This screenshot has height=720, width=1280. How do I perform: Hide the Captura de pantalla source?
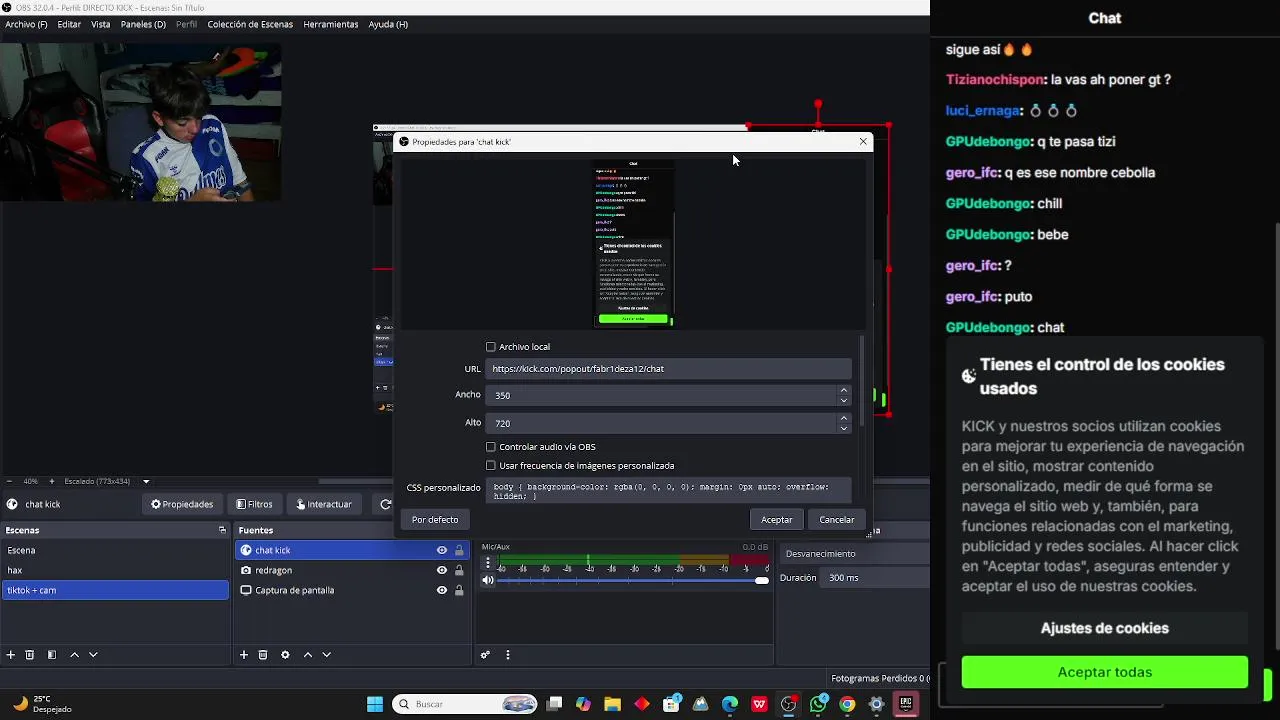coord(441,590)
